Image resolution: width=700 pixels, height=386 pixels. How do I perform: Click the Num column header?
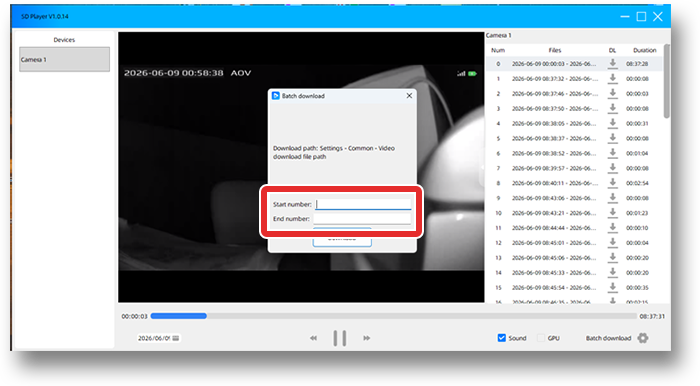[498, 50]
